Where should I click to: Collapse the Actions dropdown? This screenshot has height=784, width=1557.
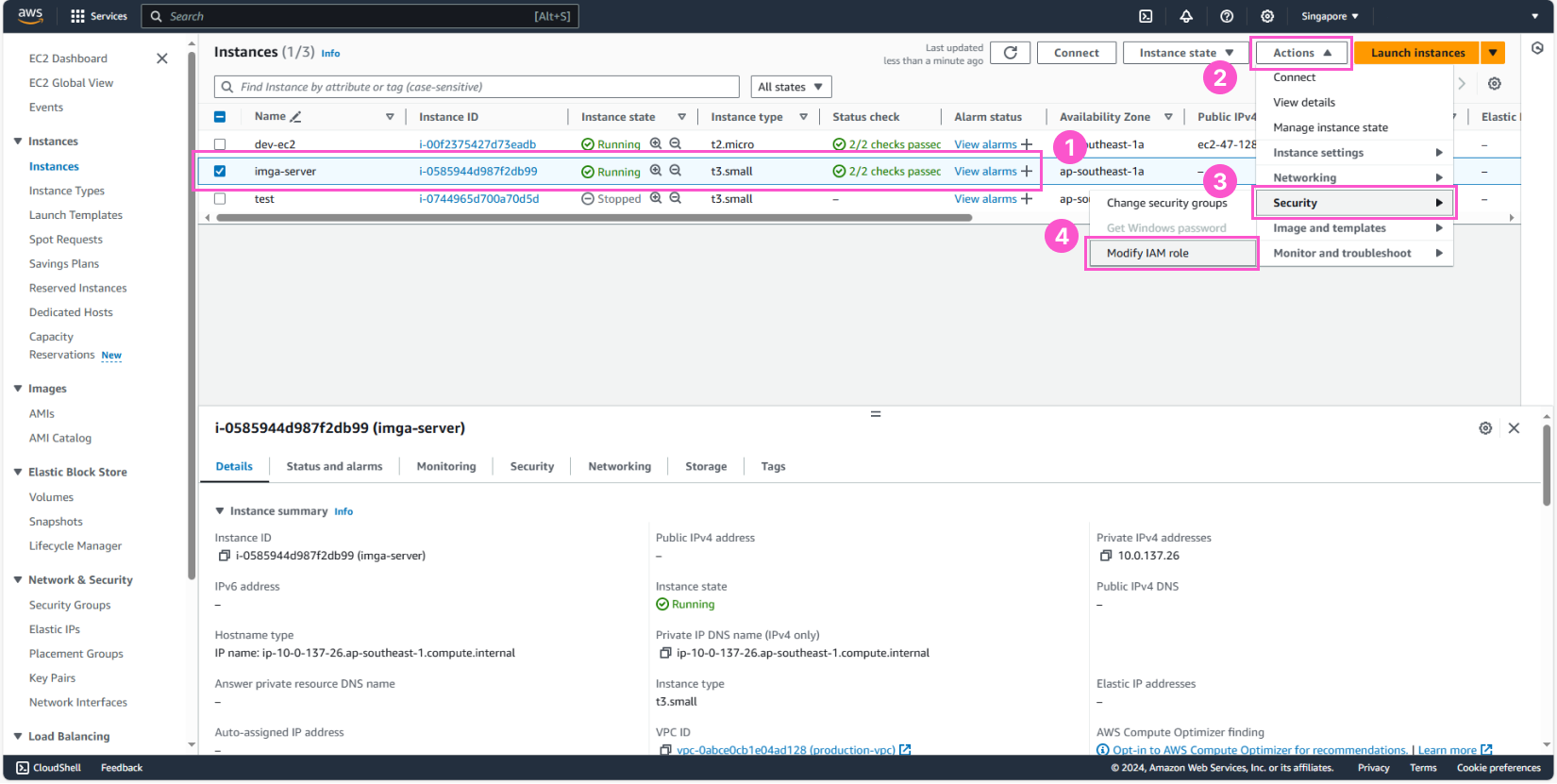(1301, 53)
